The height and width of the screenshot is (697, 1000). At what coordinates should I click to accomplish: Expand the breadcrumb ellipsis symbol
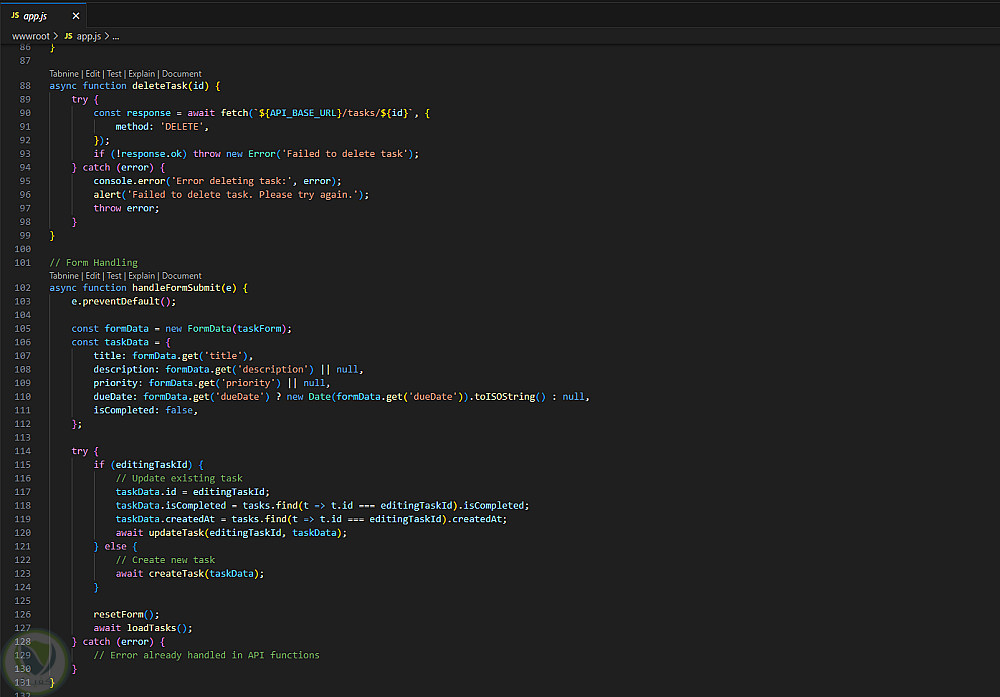click(116, 36)
